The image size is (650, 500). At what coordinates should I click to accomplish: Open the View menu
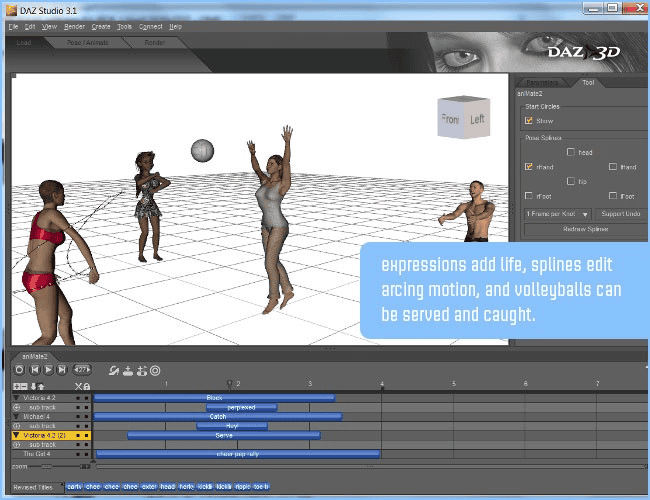[49, 27]
